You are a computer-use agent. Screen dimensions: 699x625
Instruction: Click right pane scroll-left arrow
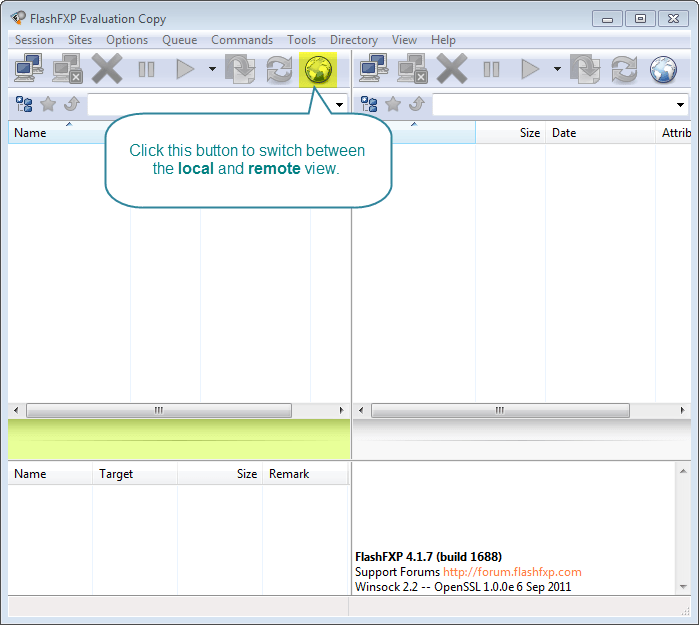point(361,410)
